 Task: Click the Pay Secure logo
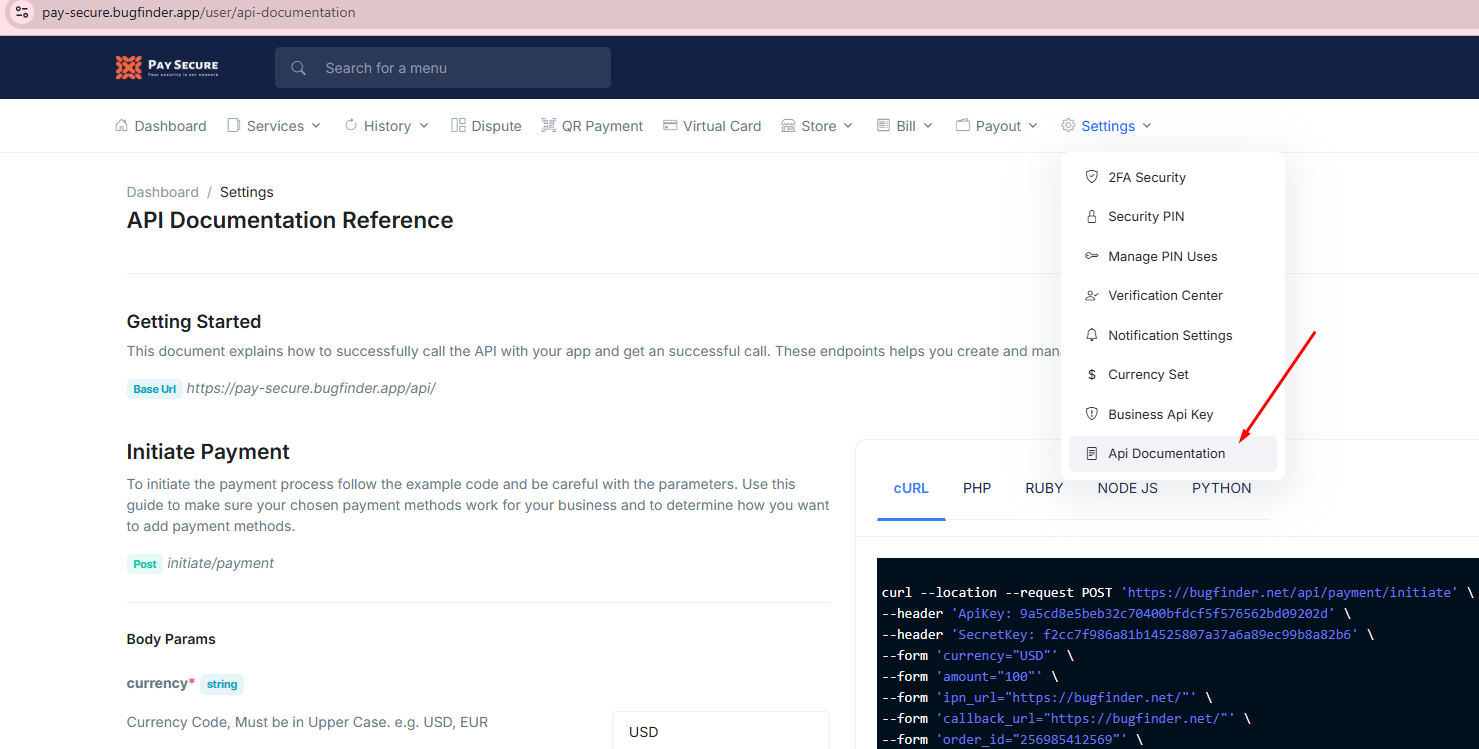pyautogui.click(x=167, y=67)
